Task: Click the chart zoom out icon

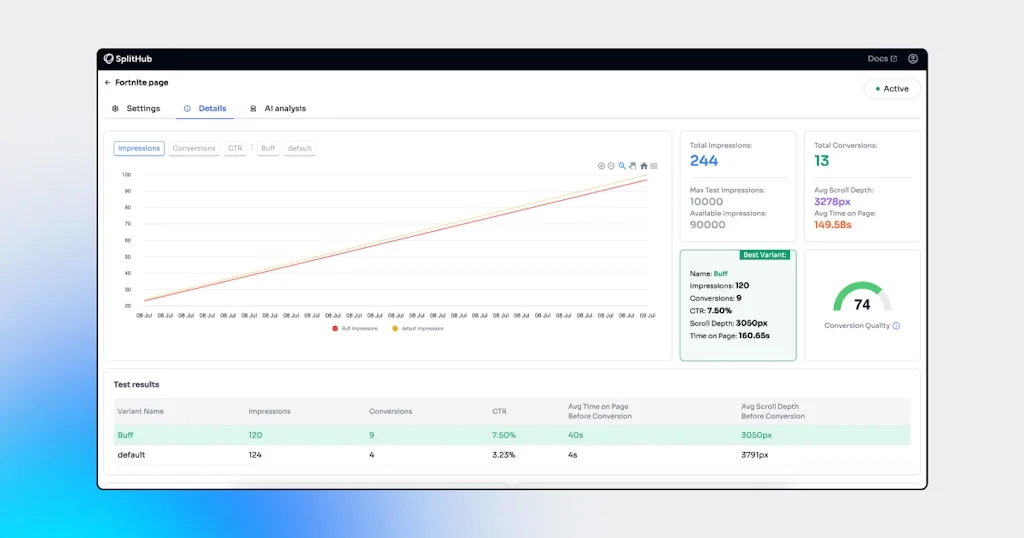Action: click(x=611, y=166)
